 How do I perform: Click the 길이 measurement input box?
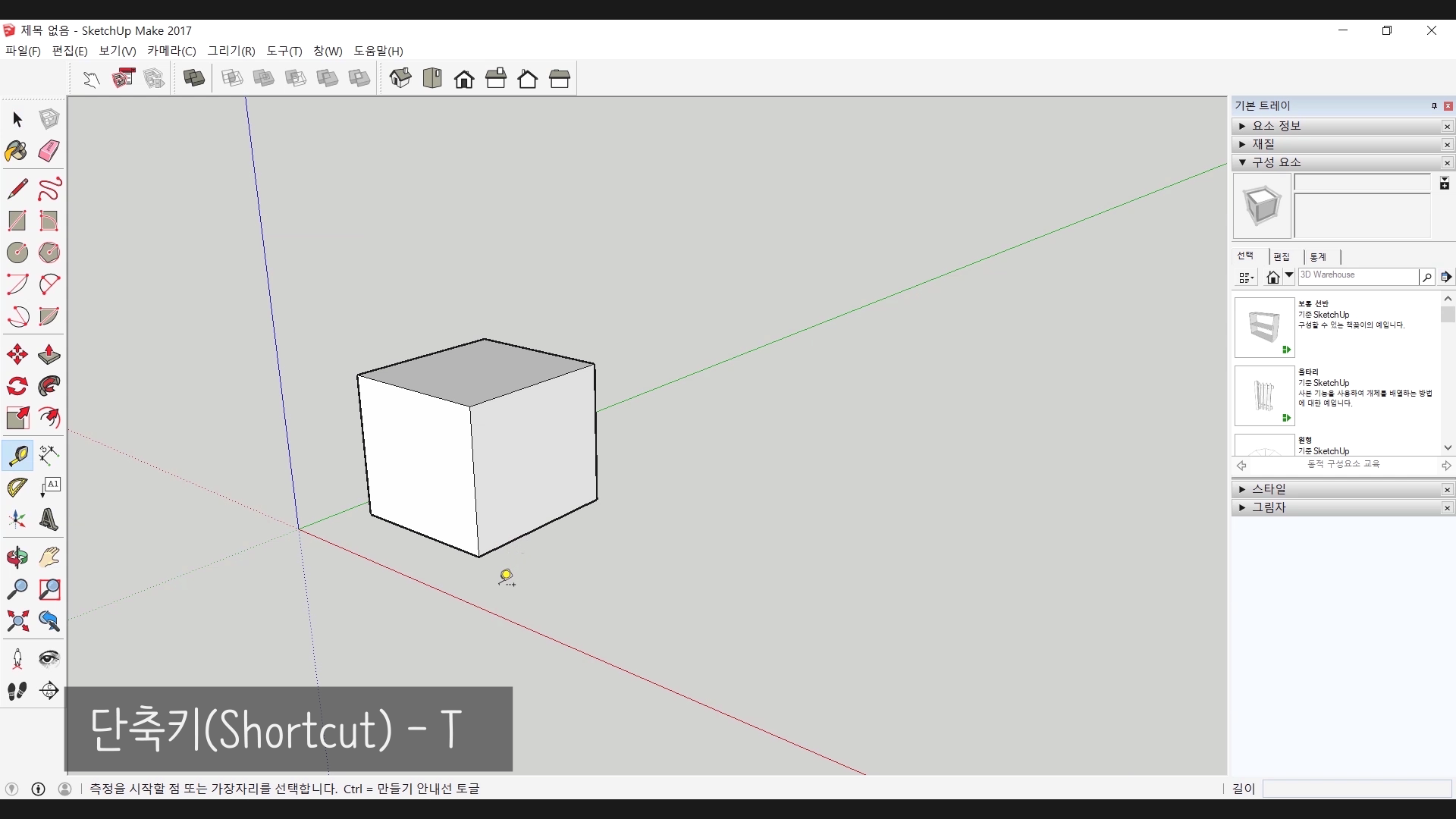click(x=1357, y=789)
